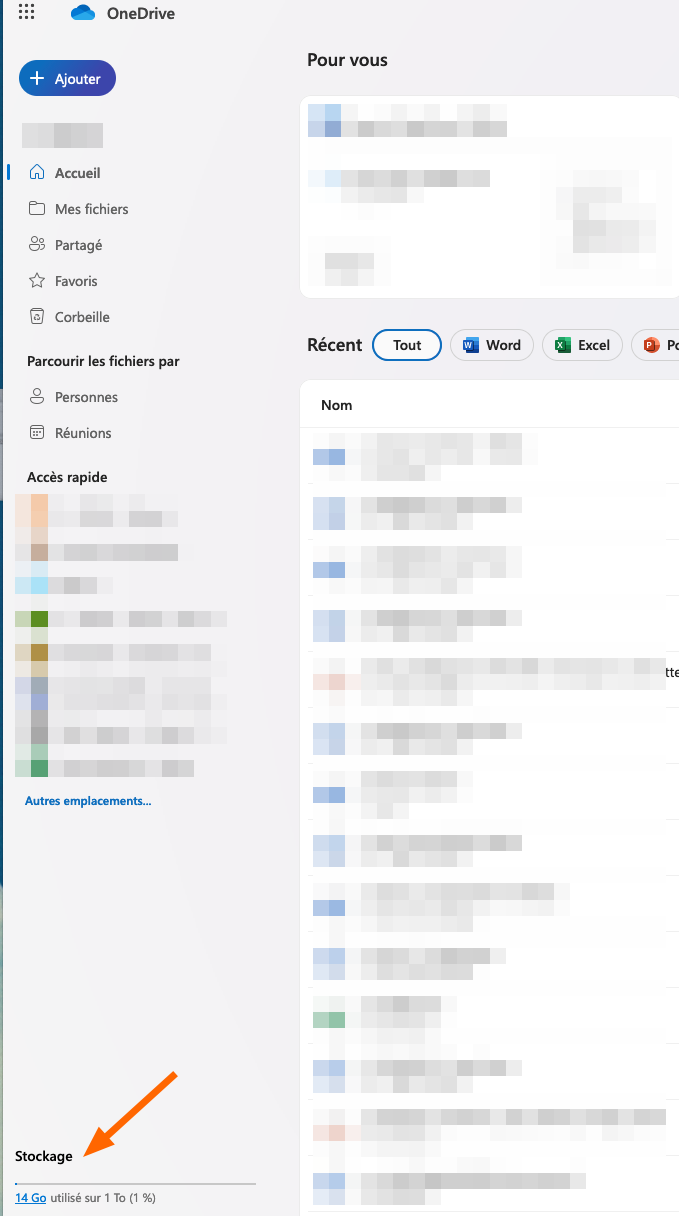Viewport: 679px width, 1216px height.
Task: Click the Ajouter button
Action: (67, 78)
